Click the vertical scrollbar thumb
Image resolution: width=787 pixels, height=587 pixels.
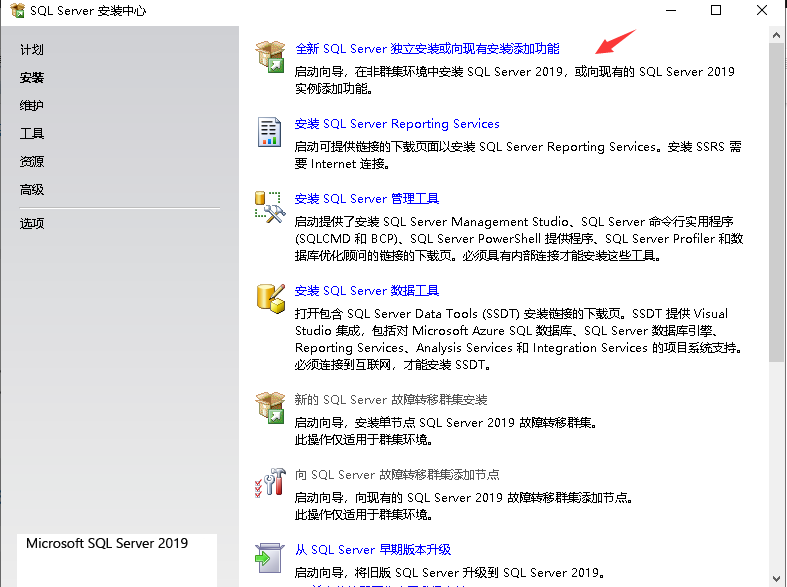click(776, 202)
